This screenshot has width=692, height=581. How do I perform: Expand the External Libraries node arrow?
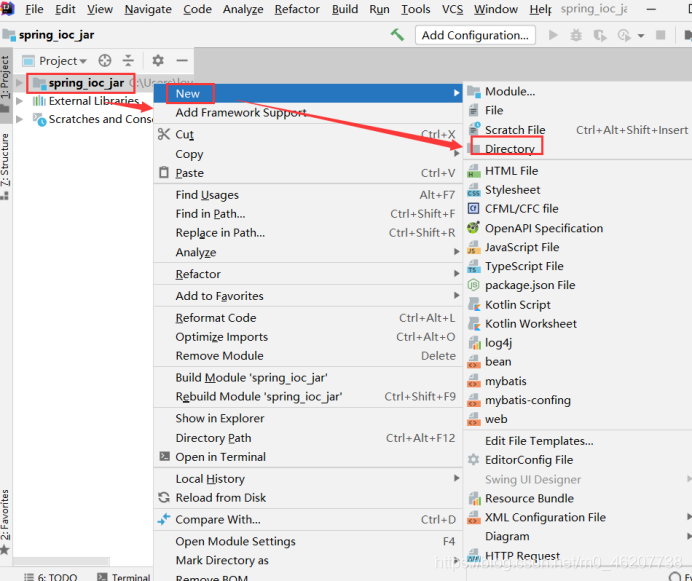(19, 101)
